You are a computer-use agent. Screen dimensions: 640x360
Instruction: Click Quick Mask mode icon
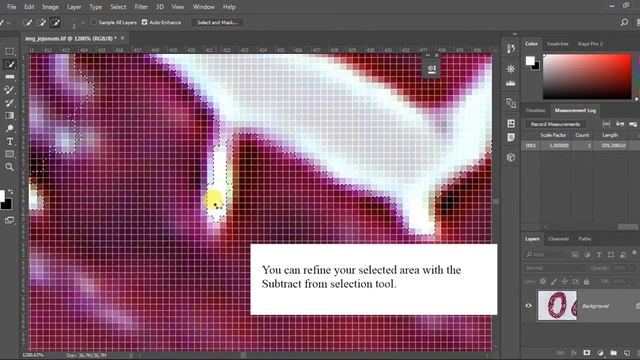click(9, 220)
